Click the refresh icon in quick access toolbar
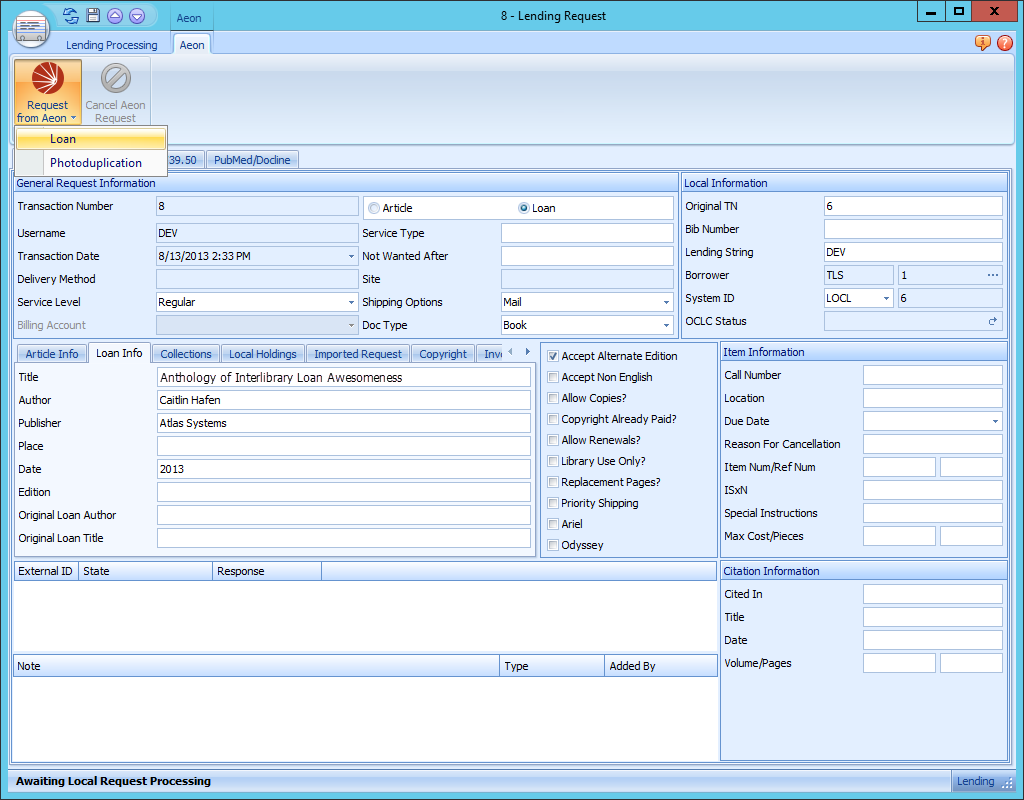The image size is (1024, 800). pyautogui.click(x=71, y=16)
